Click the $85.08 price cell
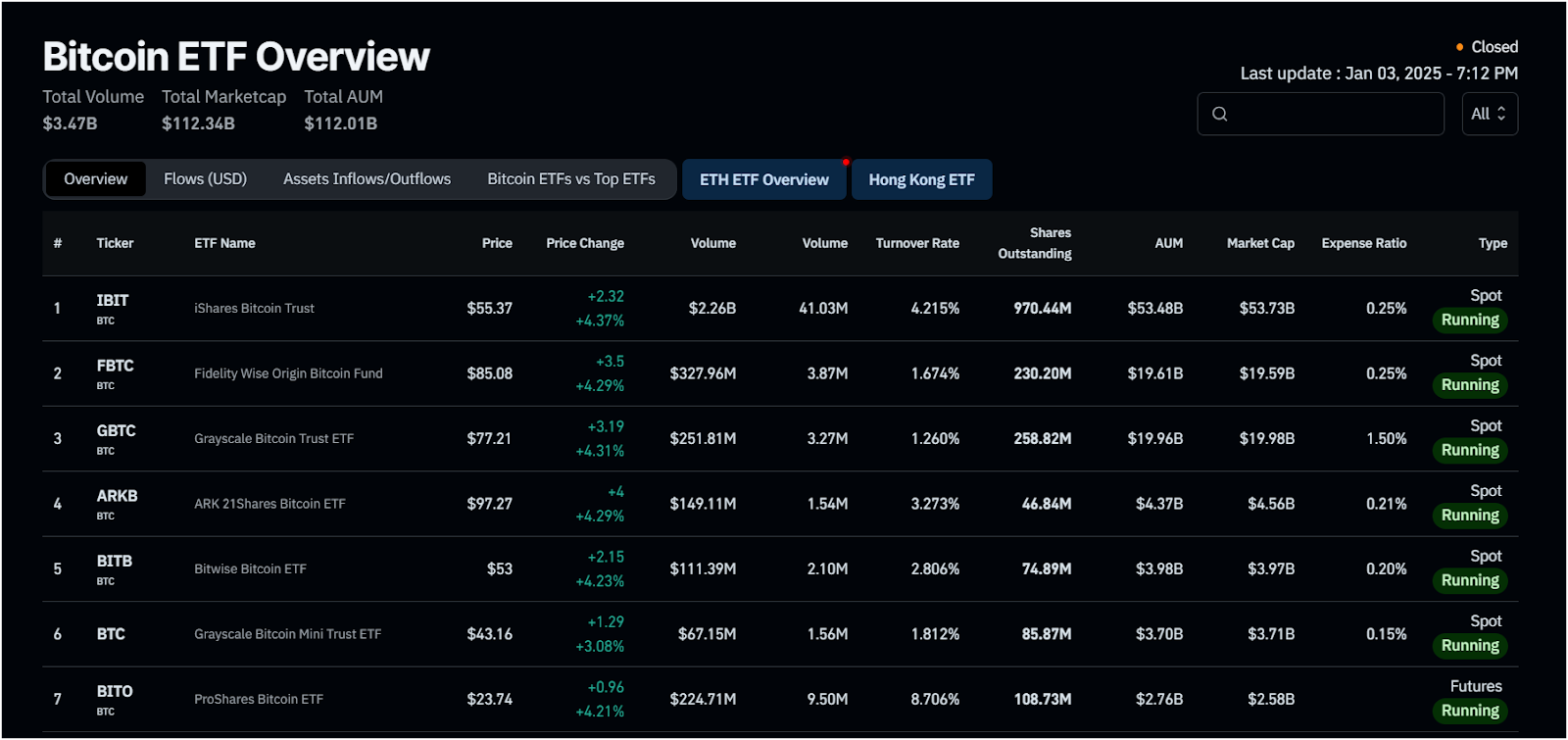This screenshot has width=1568, height=740. click(489, 373)
